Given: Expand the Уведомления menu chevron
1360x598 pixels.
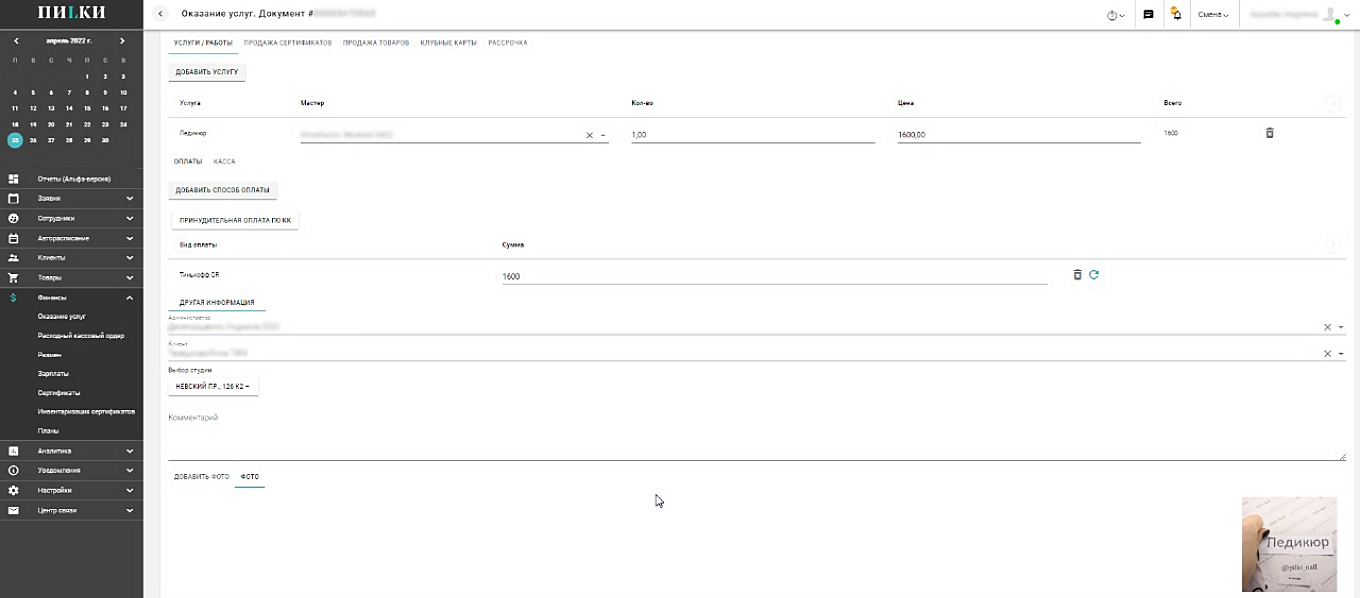Looking at the screenshot, I should pos(130,470).
